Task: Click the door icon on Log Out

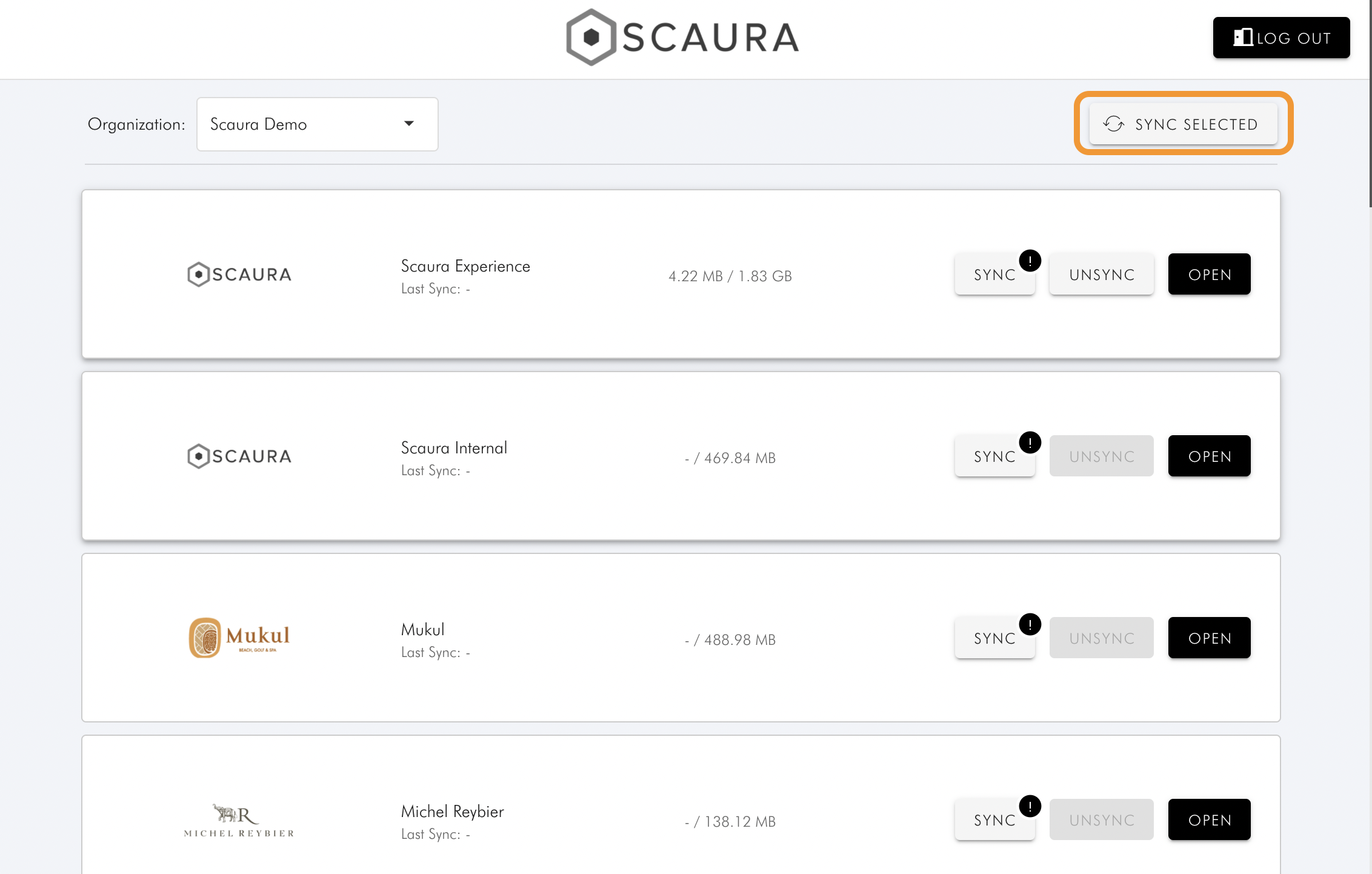Action: [1243, 38]
